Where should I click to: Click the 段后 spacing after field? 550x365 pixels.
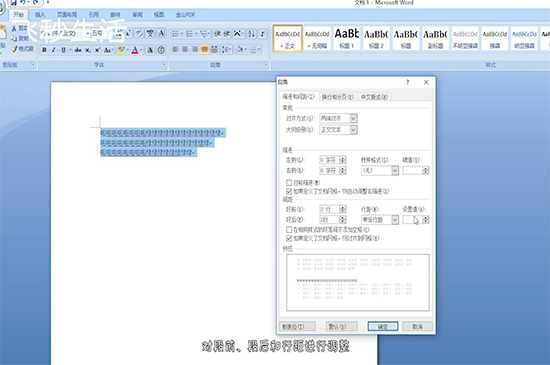point(333,220)
